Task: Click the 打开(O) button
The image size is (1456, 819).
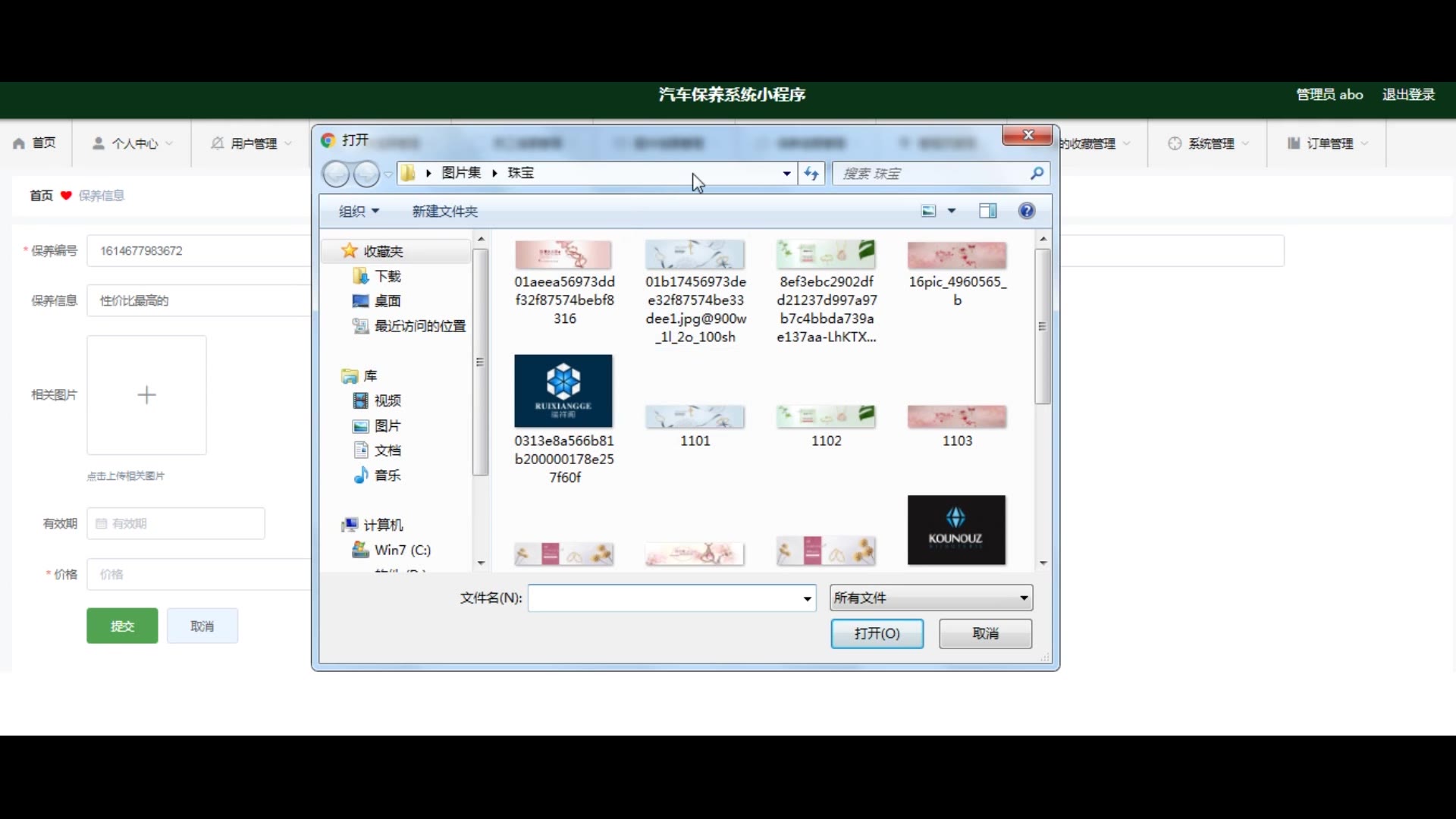Action: (x=877, y=634)
